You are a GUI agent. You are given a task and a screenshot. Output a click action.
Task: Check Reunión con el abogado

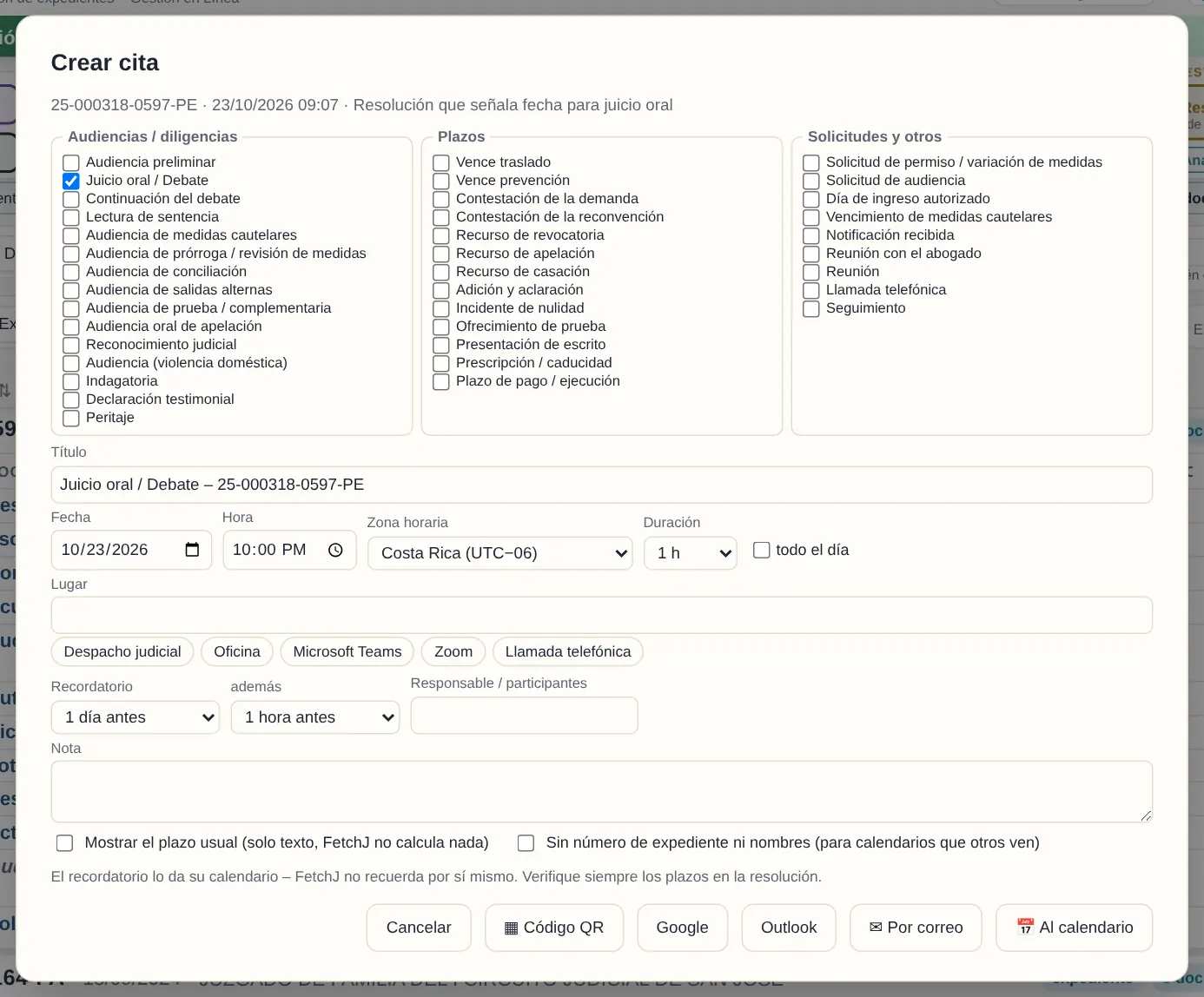click(x=811, y=254)
